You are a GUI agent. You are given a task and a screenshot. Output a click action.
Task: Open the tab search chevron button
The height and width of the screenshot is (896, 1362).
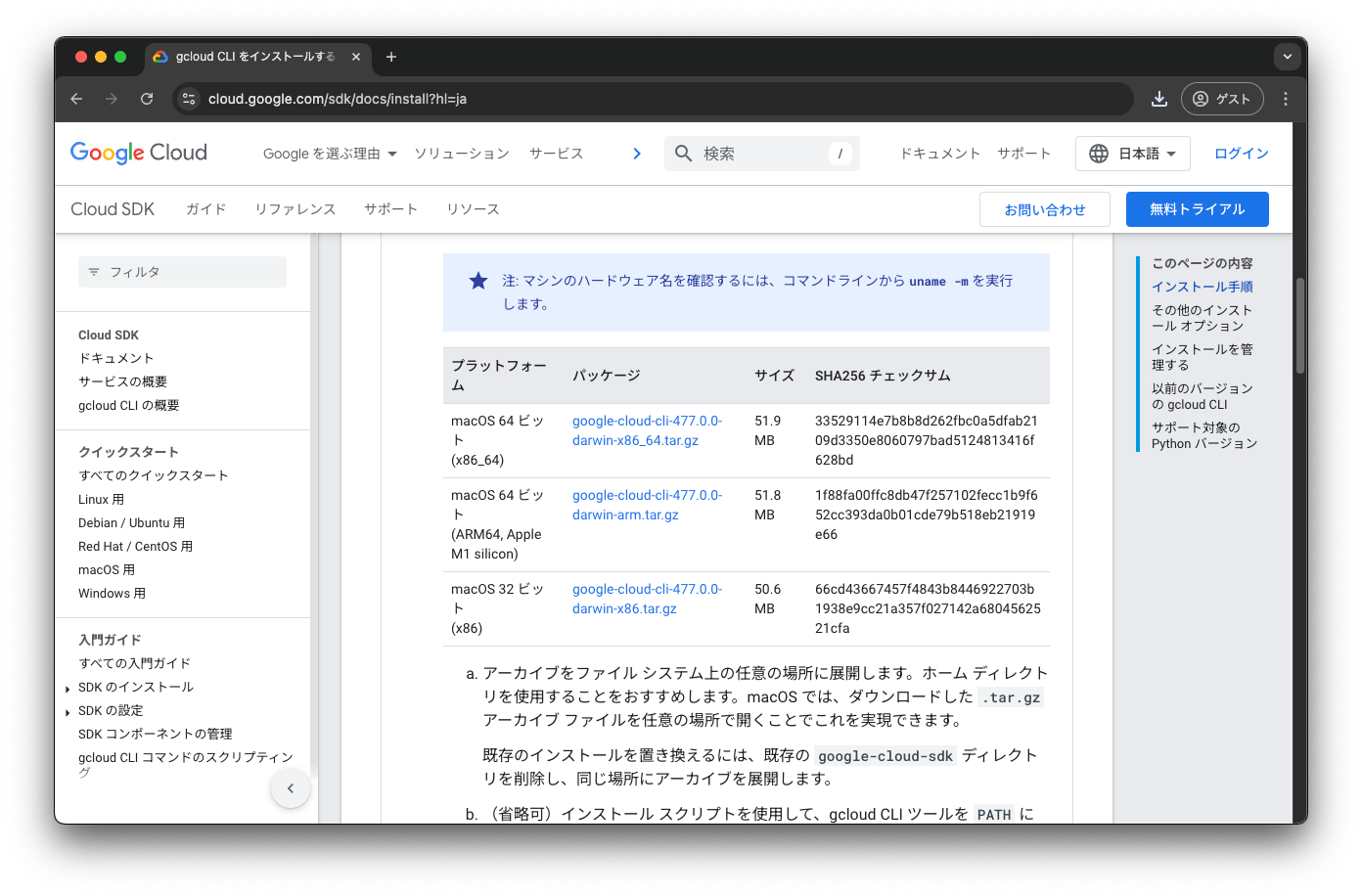click(x=1288, y=57)
